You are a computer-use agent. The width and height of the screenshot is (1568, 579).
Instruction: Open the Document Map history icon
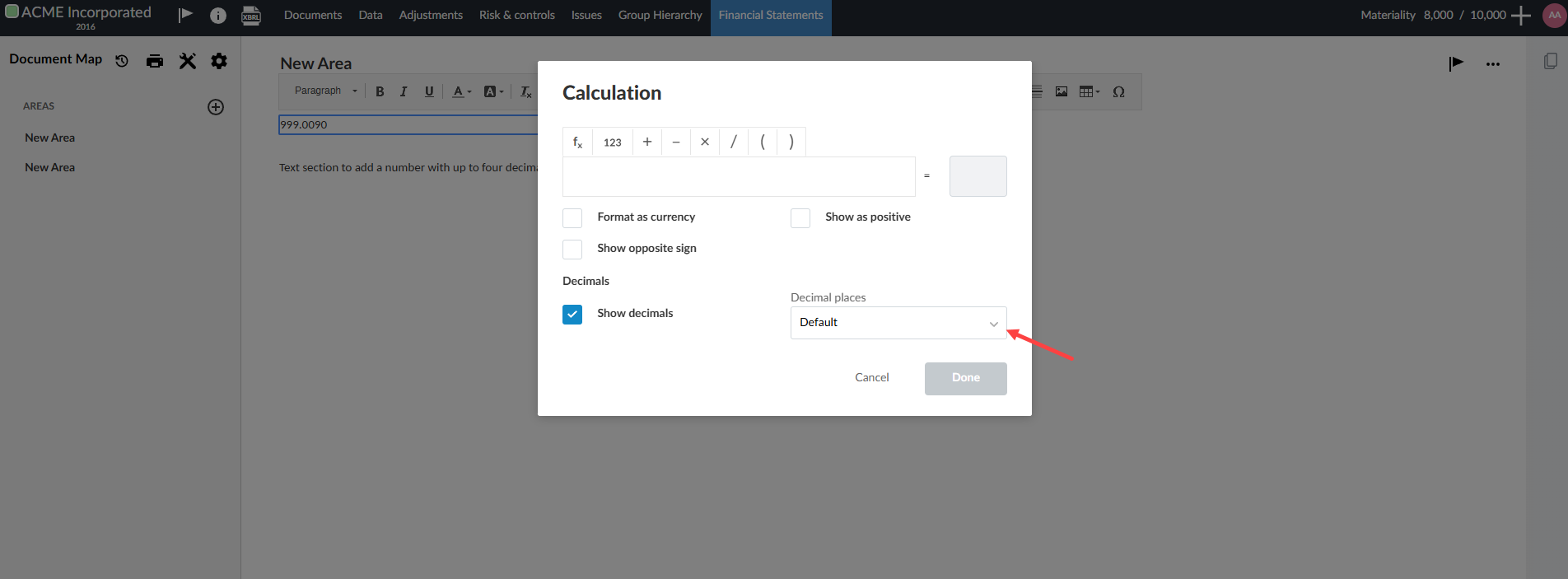tap(122, 61)
